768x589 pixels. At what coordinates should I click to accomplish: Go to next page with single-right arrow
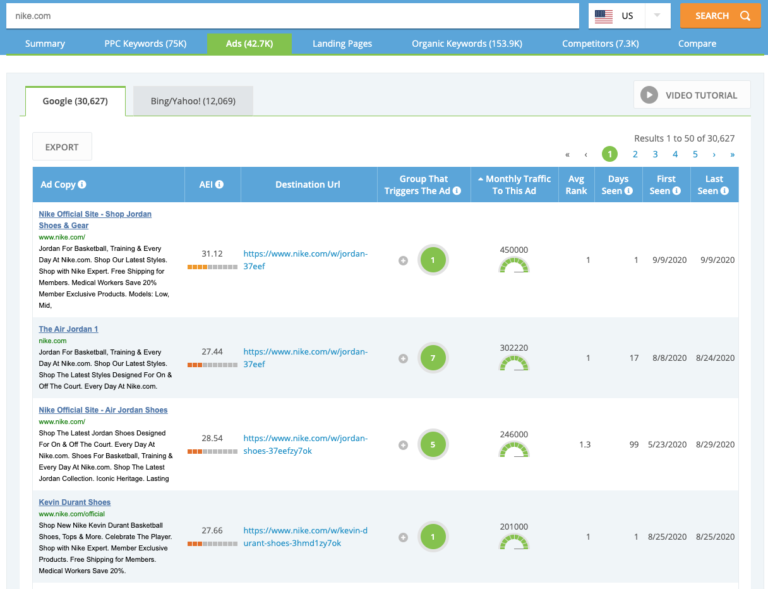714,155
